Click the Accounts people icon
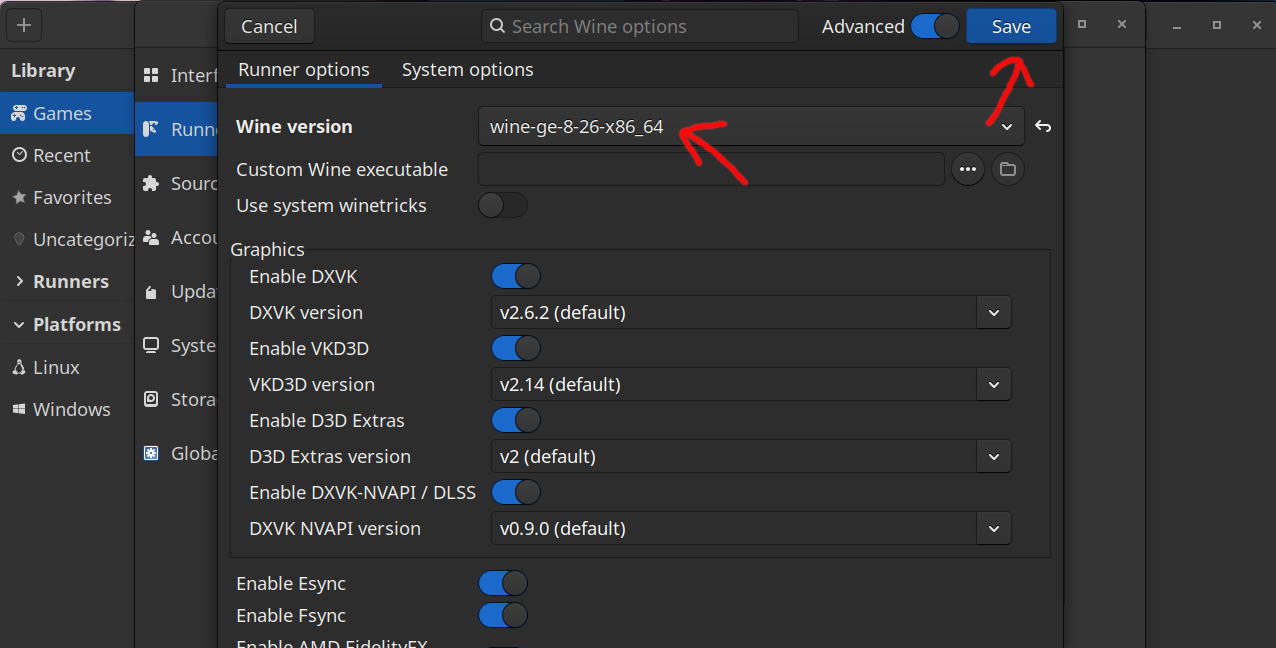The image size is (1276, 648). (151, 237)
